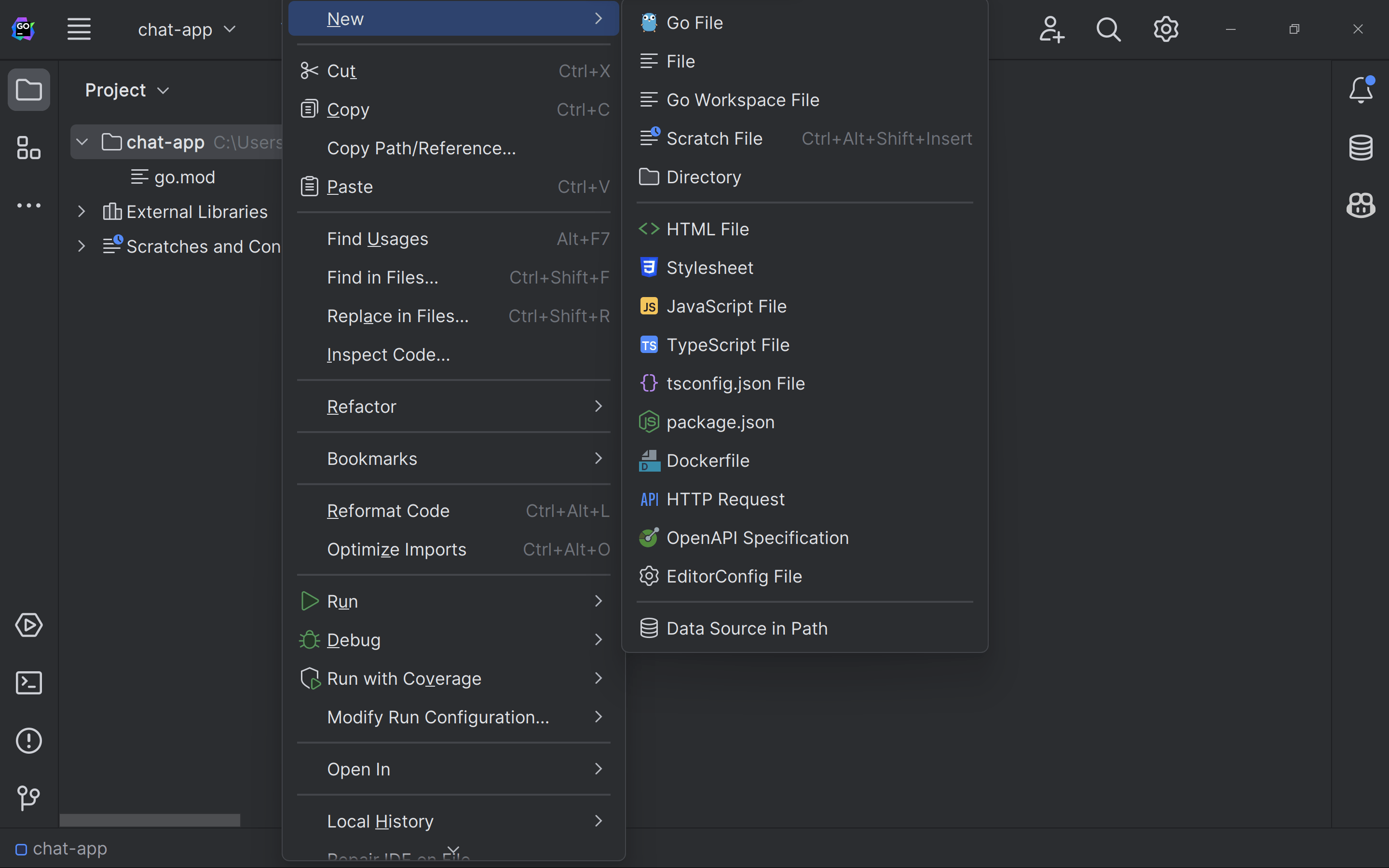Open the Project view selector dropdown

(x=127, y=90)
